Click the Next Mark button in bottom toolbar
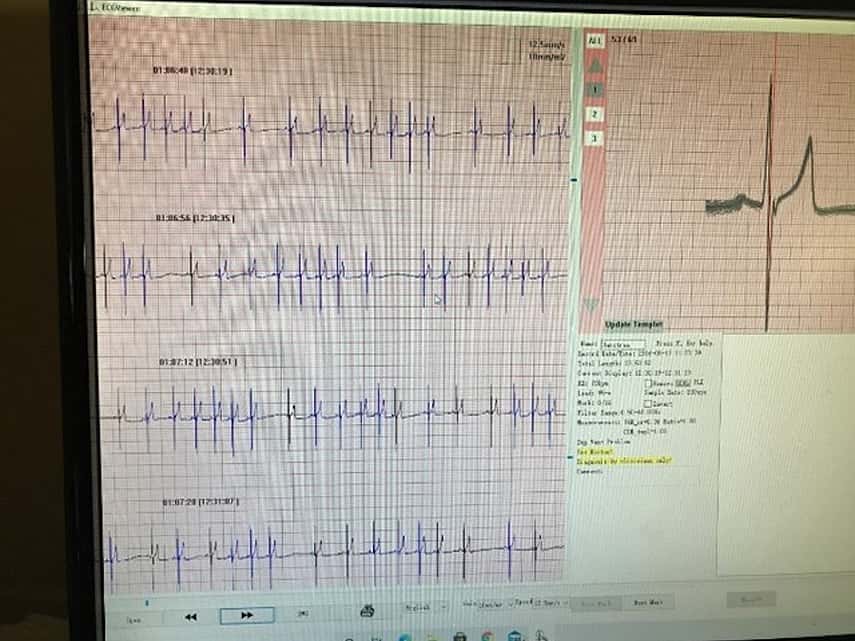 coord(649,603)
